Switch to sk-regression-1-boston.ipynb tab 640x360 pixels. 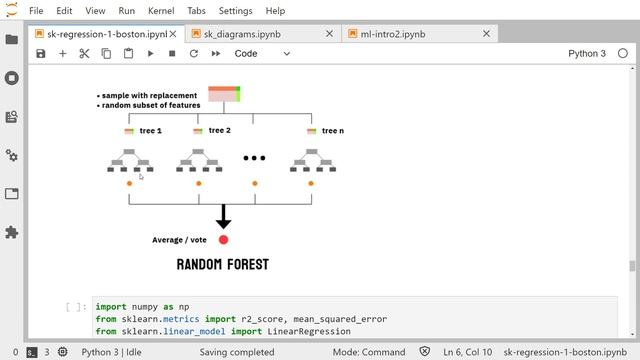coord(107,34)
